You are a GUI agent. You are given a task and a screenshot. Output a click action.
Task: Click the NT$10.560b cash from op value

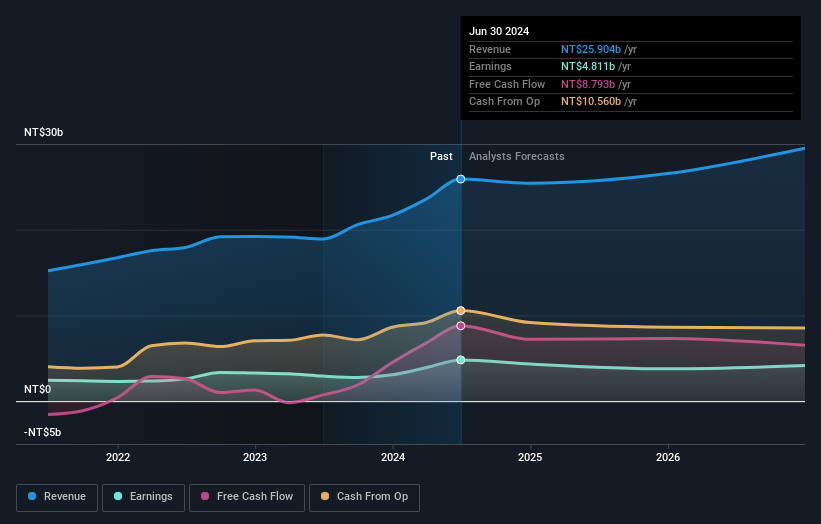click(x=591, y=102)
